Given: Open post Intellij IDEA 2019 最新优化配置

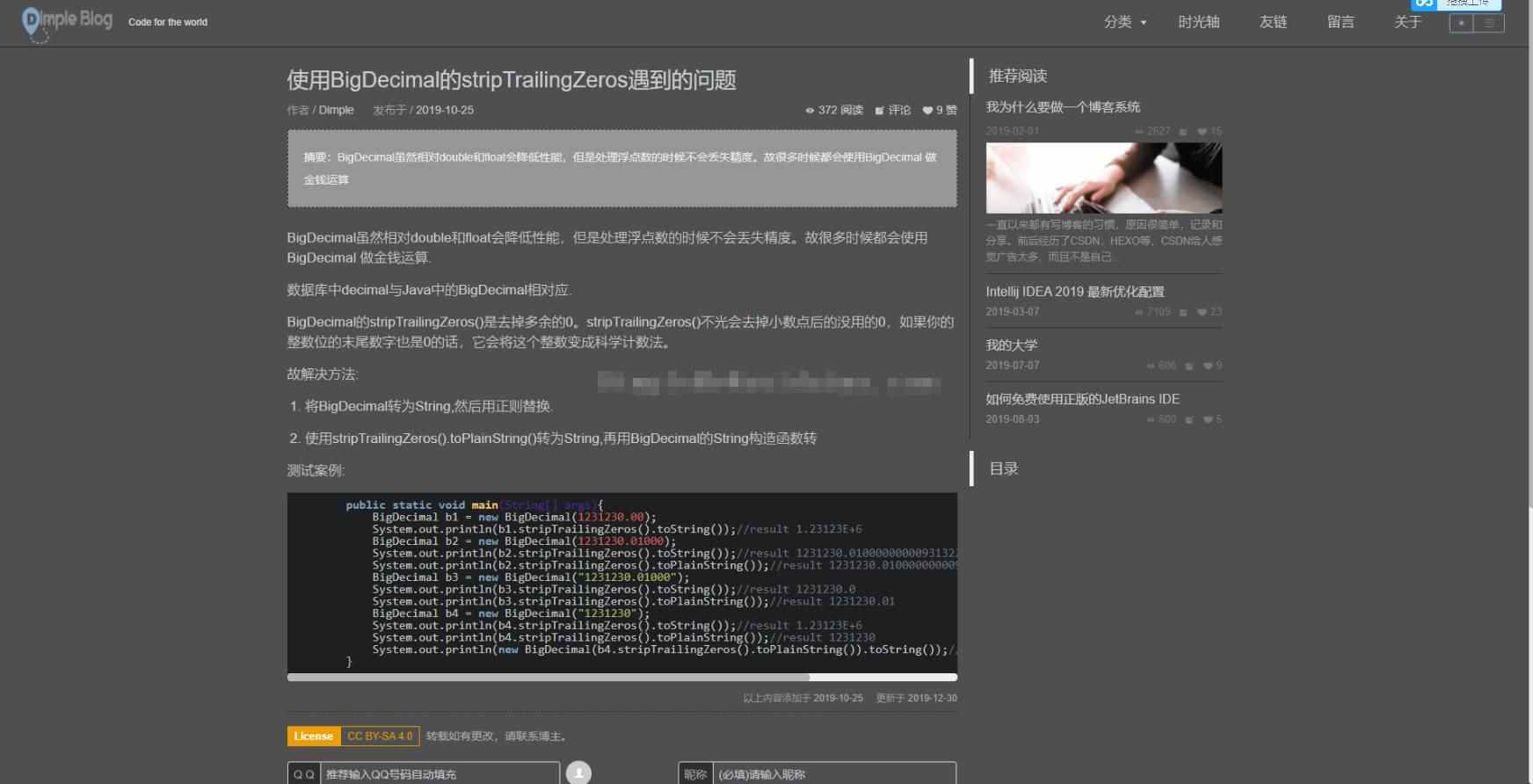Looking at the screenshot, I should point(1075,291).
